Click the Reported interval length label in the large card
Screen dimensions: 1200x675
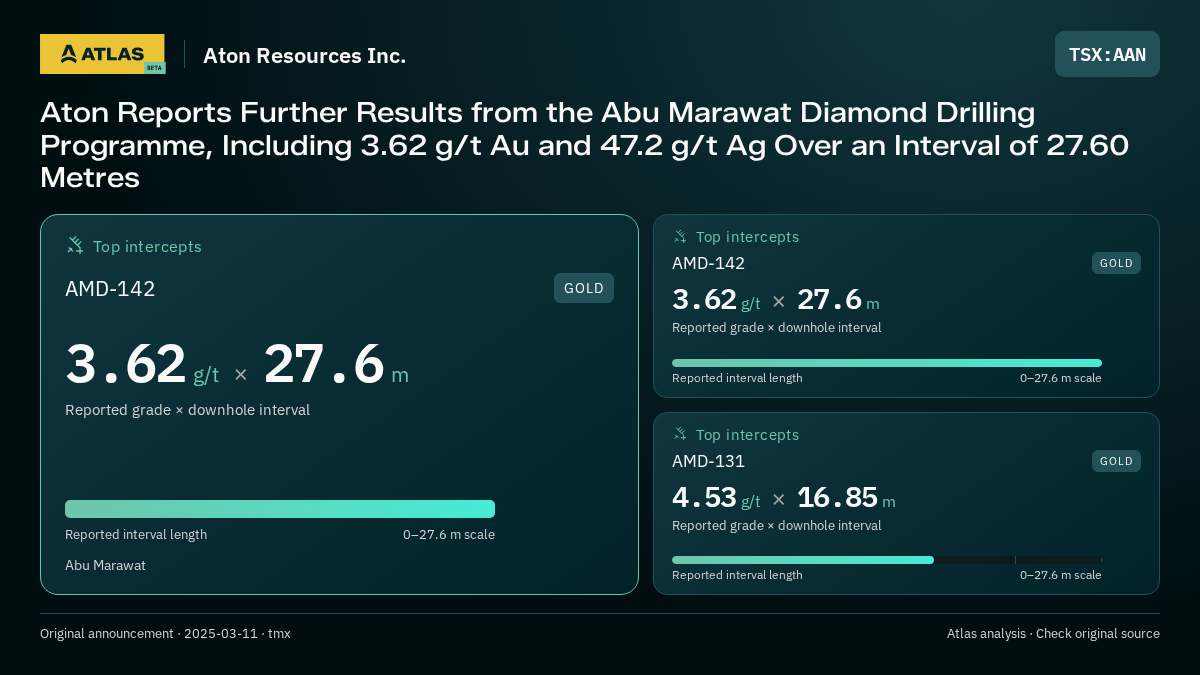136,534
